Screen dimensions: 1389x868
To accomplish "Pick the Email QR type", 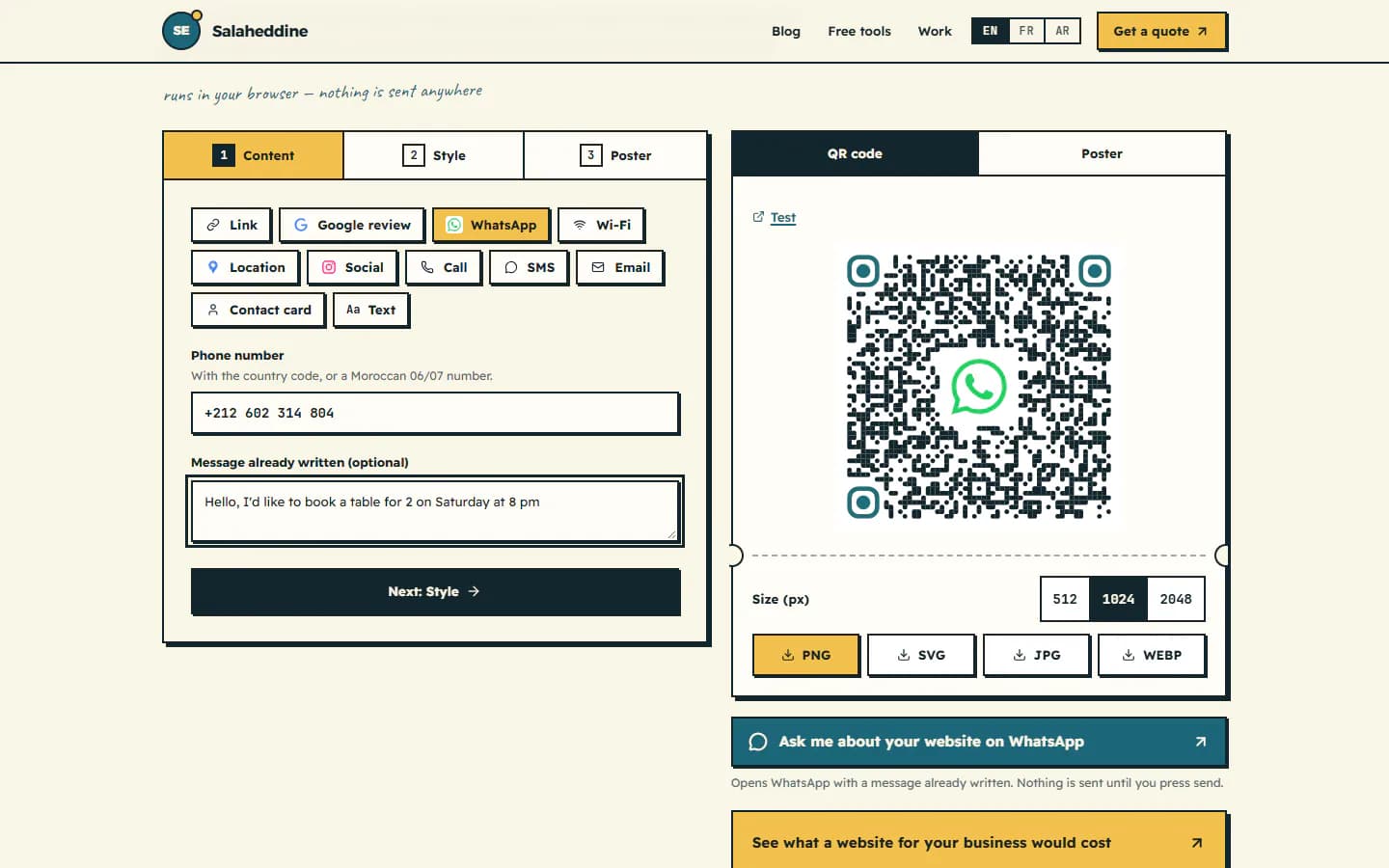I will [x=620, y=267].
